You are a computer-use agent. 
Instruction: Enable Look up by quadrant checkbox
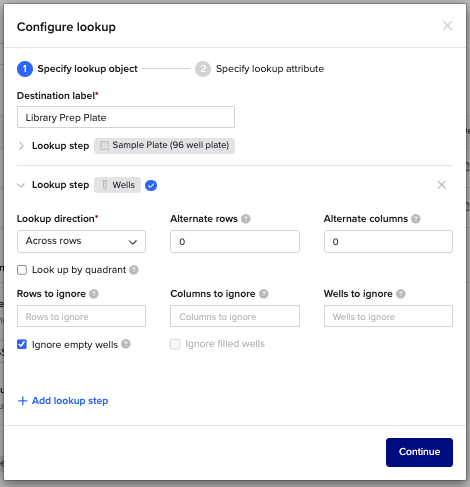[22, 270]
